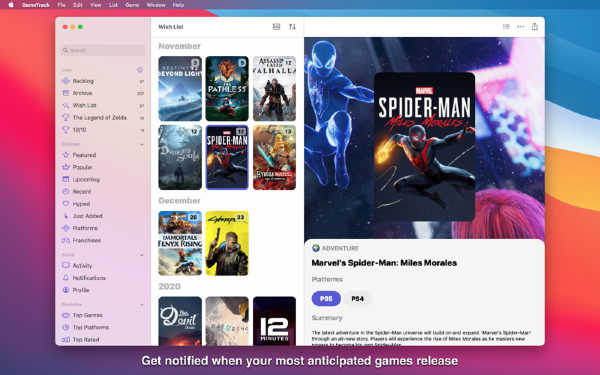Click the Featured star icon

66,155
